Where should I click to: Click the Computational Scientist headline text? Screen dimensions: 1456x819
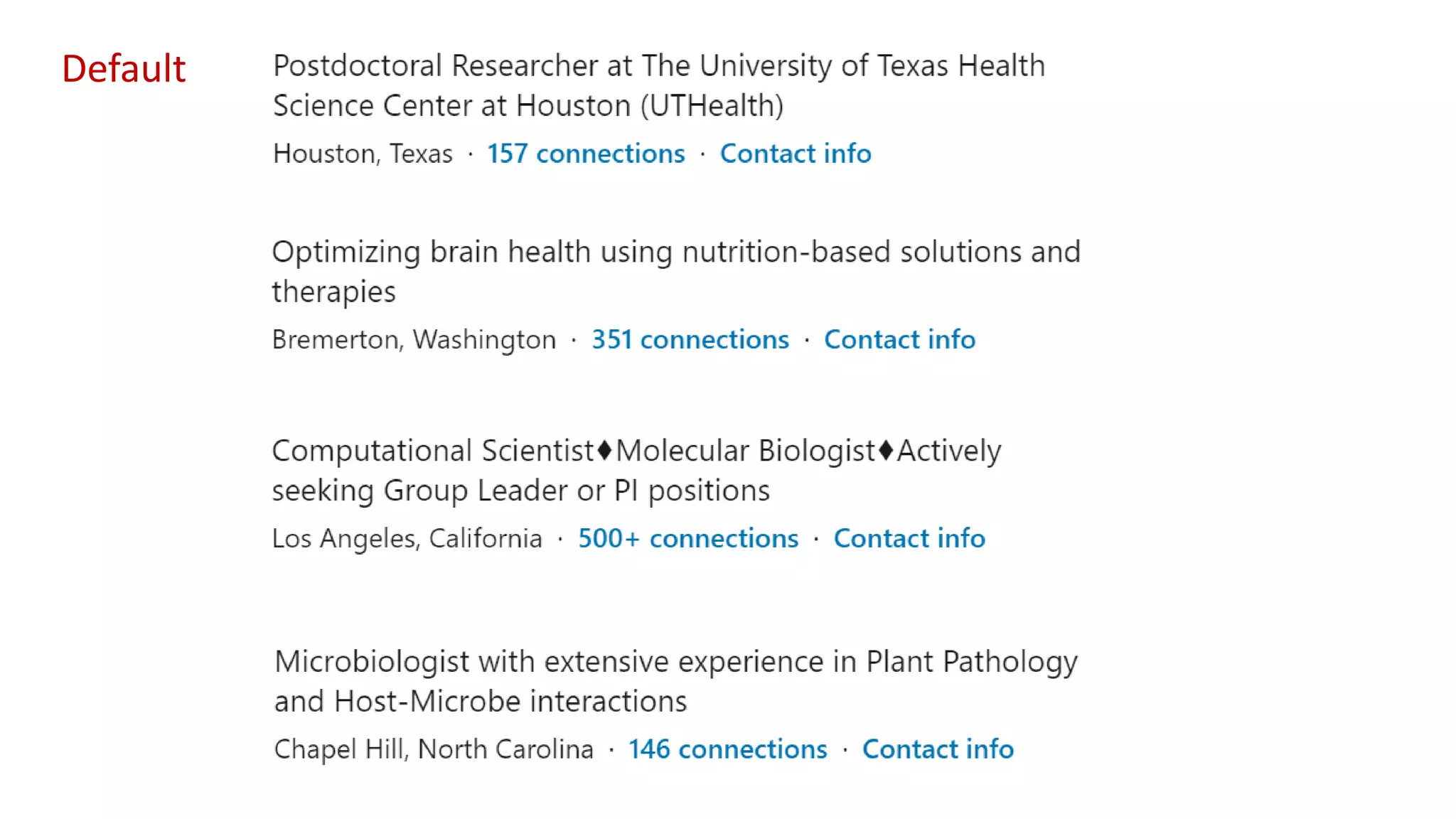click(636, 451)
